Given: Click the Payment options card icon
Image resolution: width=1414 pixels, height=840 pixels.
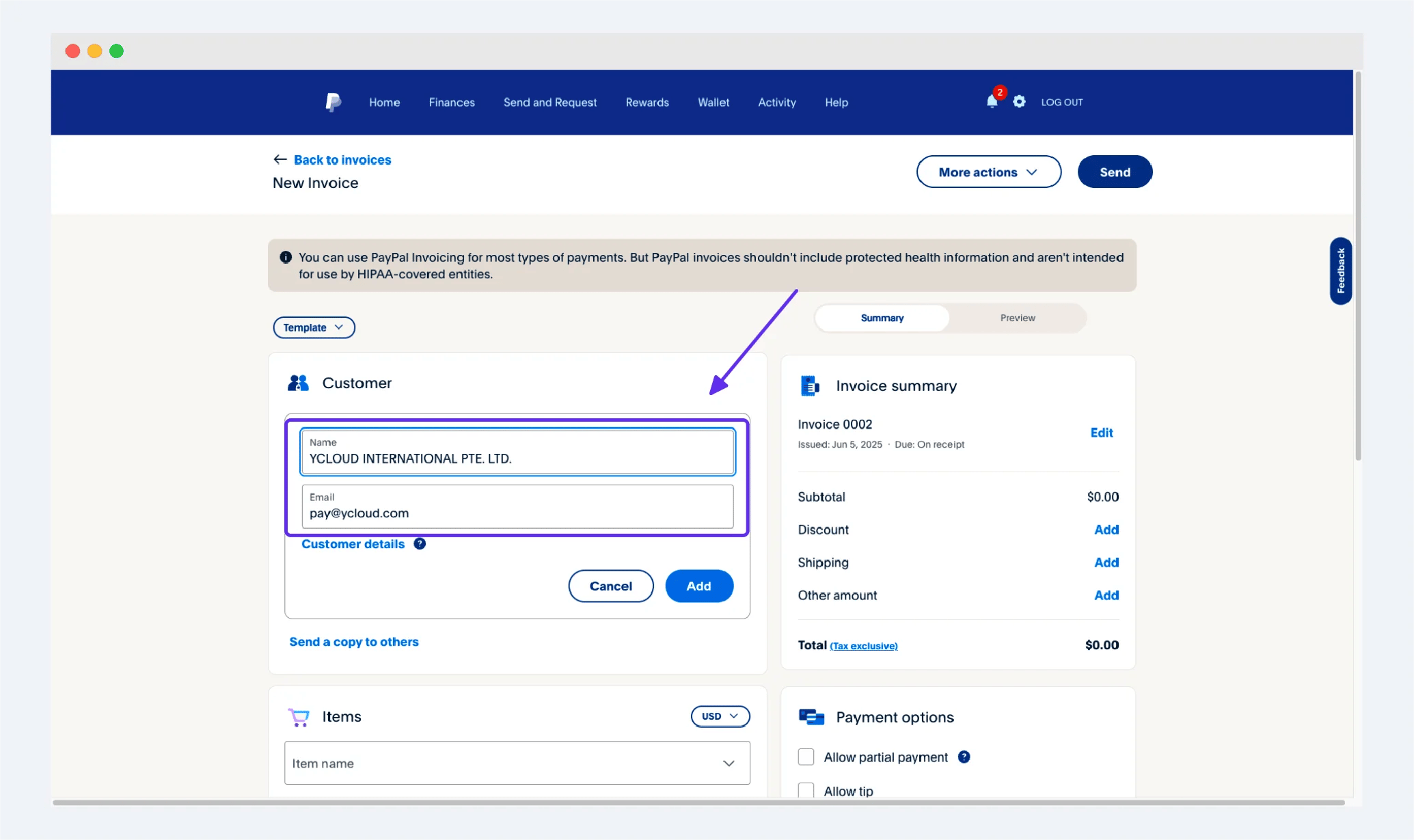Looking at the screenshot, I should coord(811,717).
